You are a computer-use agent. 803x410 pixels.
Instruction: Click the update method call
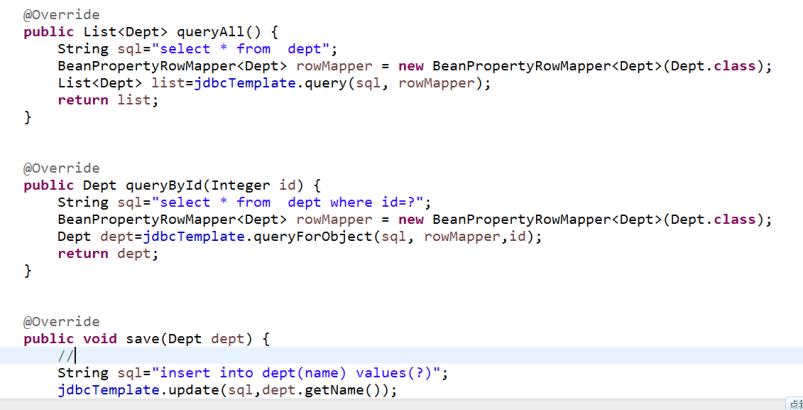pos(194,390)
